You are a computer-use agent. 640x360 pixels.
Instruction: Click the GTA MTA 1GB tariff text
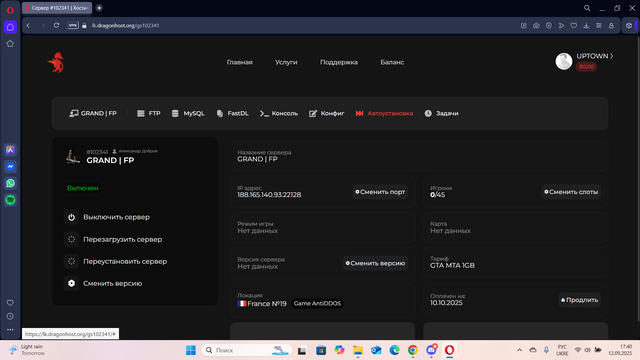coord(452,265)
